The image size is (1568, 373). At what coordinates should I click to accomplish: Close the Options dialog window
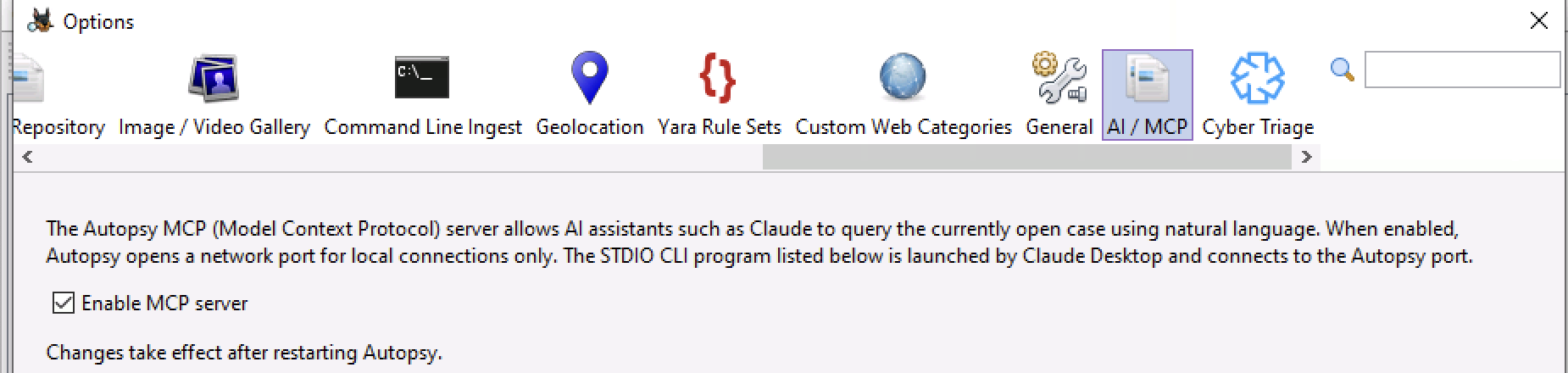[1538, 21]
